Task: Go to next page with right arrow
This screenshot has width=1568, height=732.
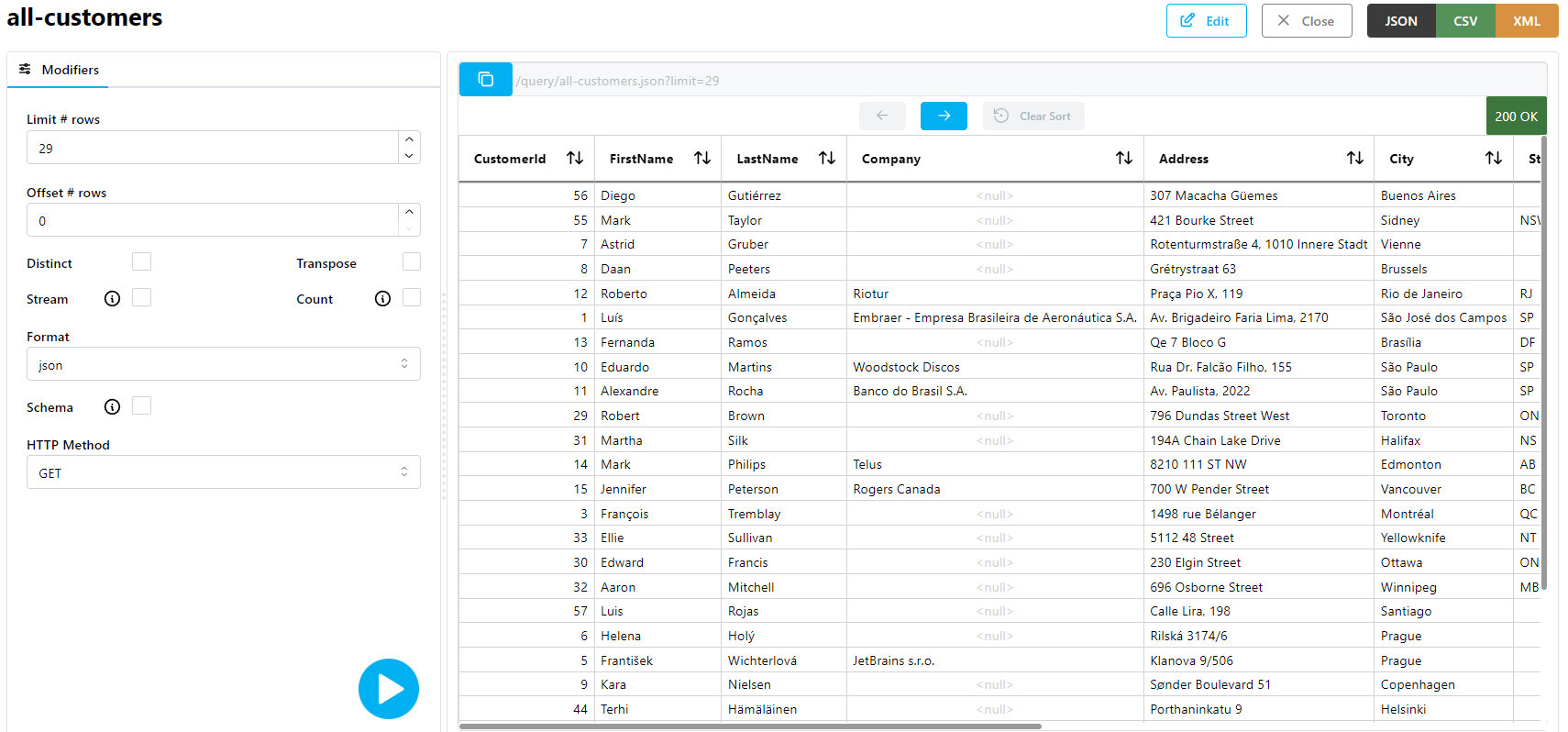Action: coord(944,116)
